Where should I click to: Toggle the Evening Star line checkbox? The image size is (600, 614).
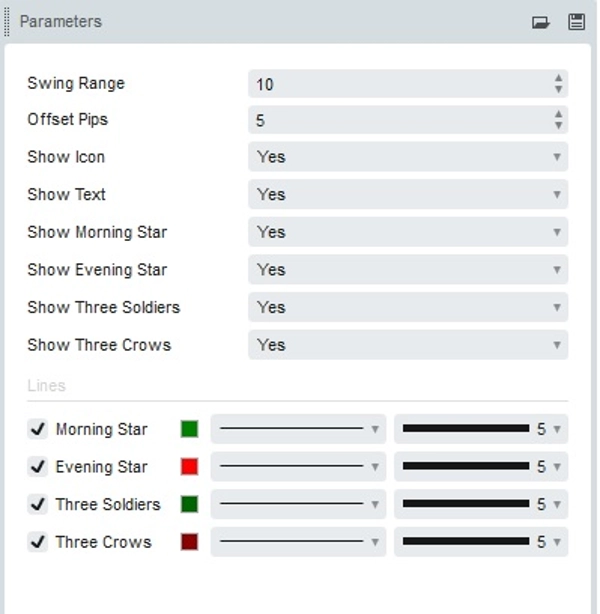pyautogui.click(x=38, y=467)
